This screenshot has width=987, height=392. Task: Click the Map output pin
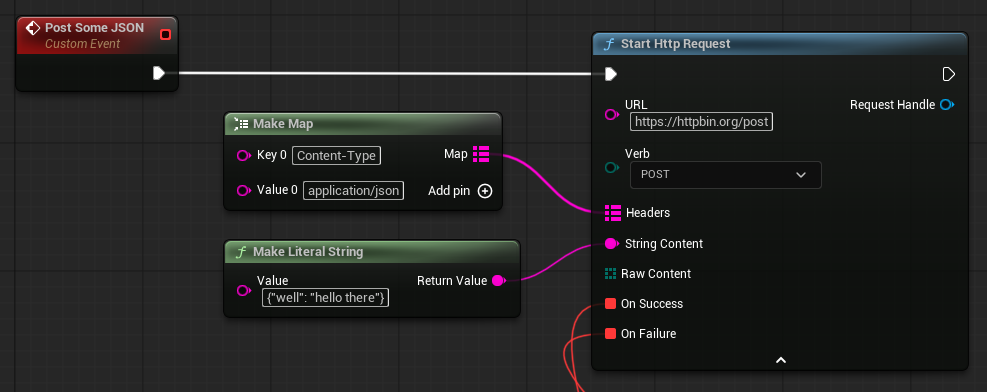click(x=481, y=154)
